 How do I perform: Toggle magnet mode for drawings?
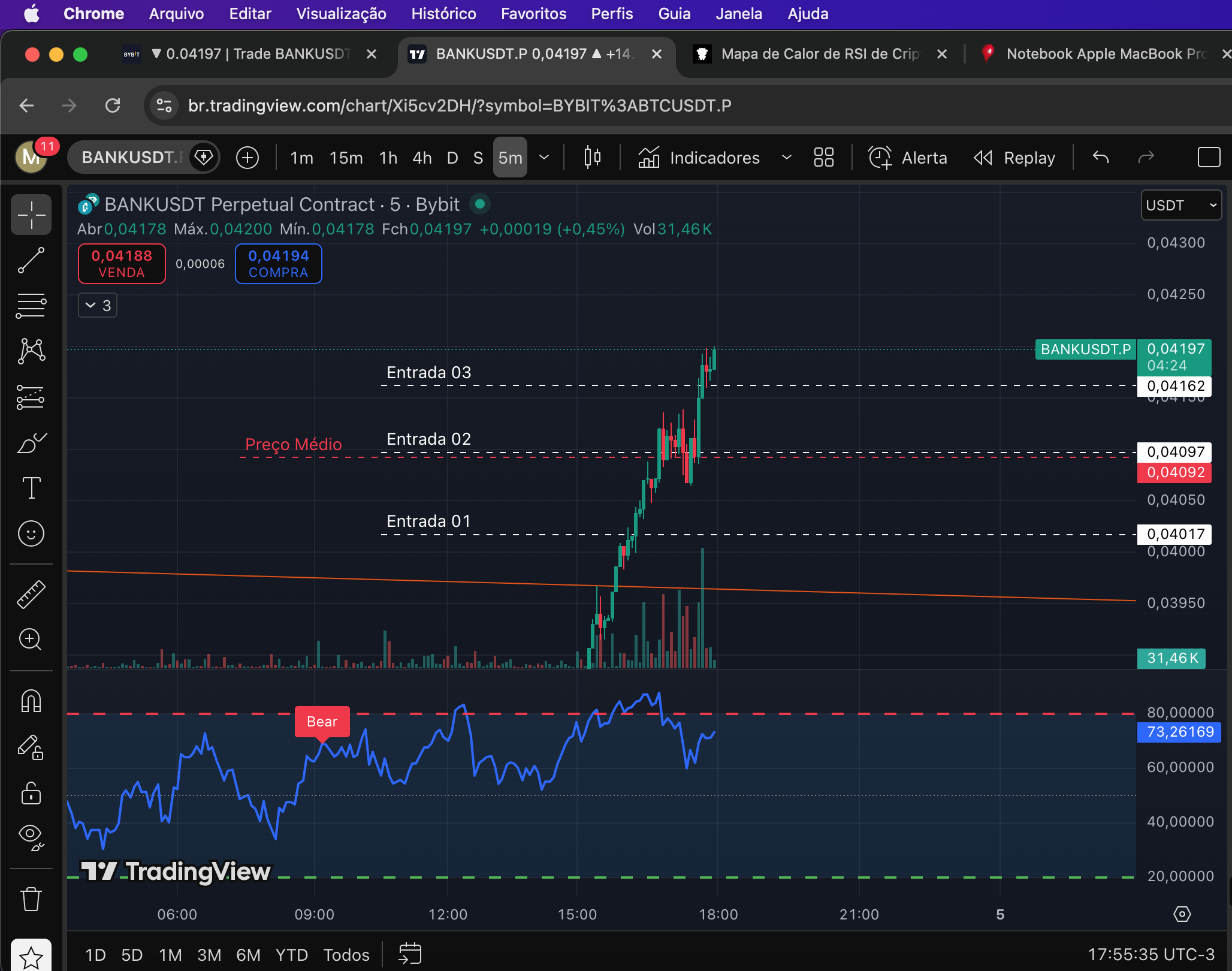point(31,700)
